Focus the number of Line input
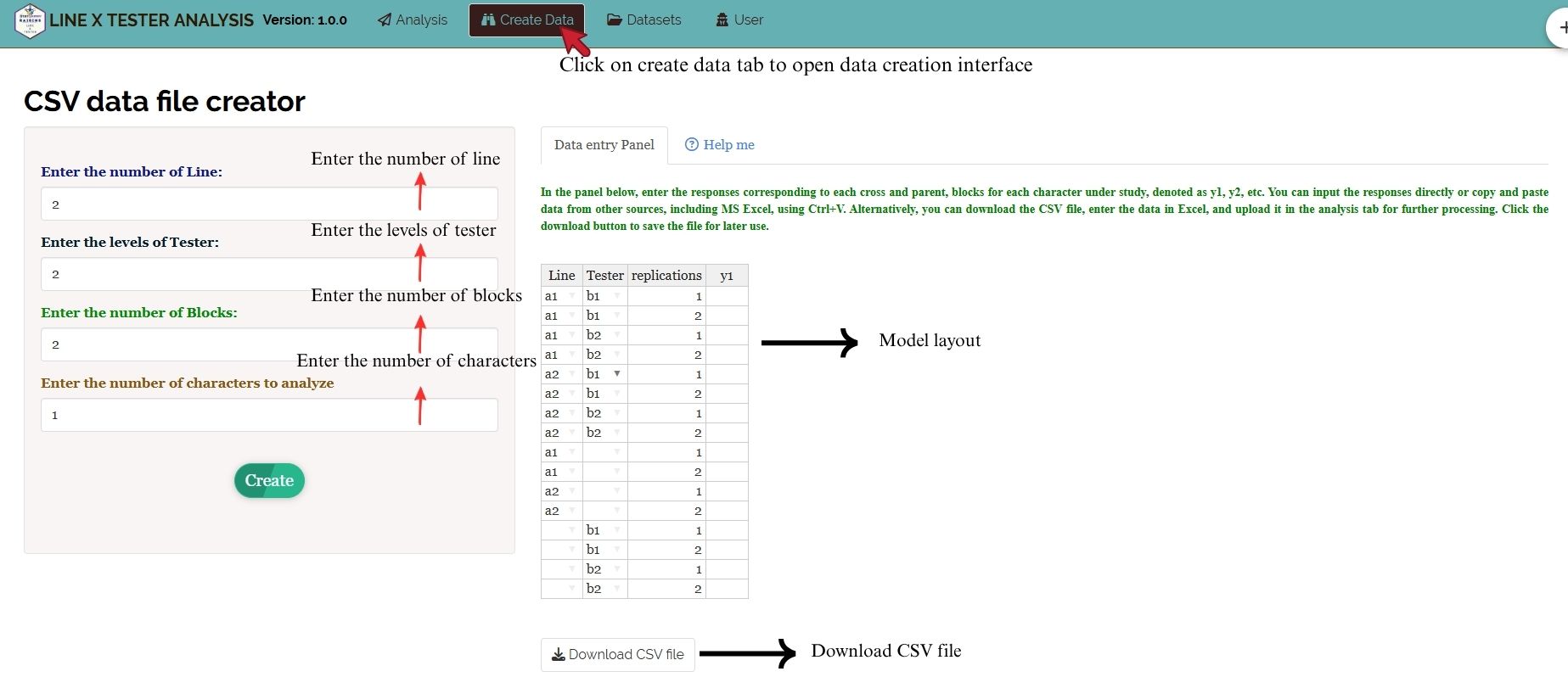 coord(269,204)
